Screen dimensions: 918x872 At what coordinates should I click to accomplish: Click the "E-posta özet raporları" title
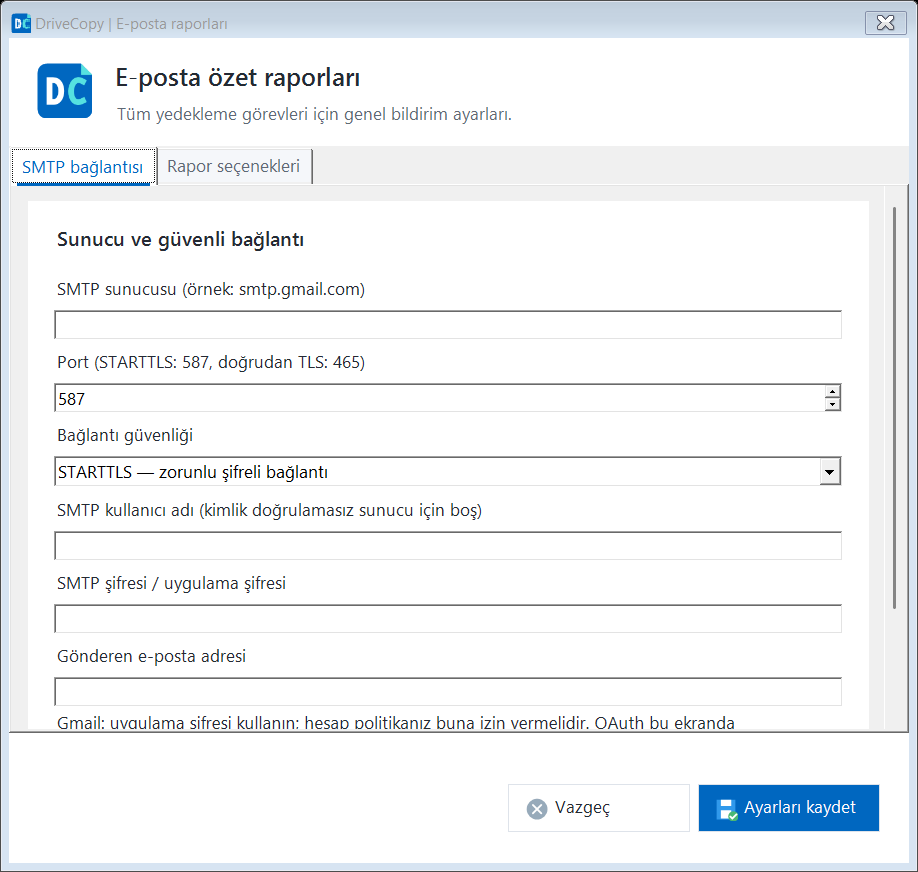[238, 78]
